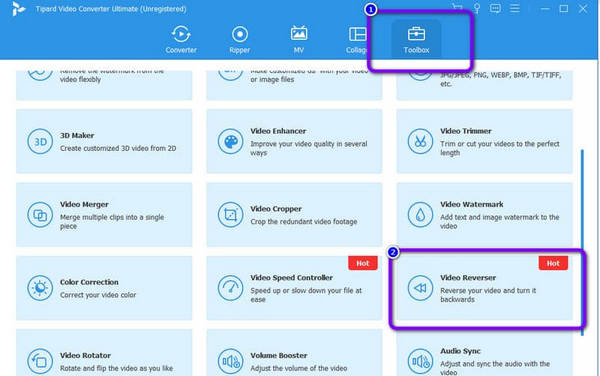Screen dimensions: 600x376
Task: Click the vertical scrollbar on the right
Action: pos(582,243)
